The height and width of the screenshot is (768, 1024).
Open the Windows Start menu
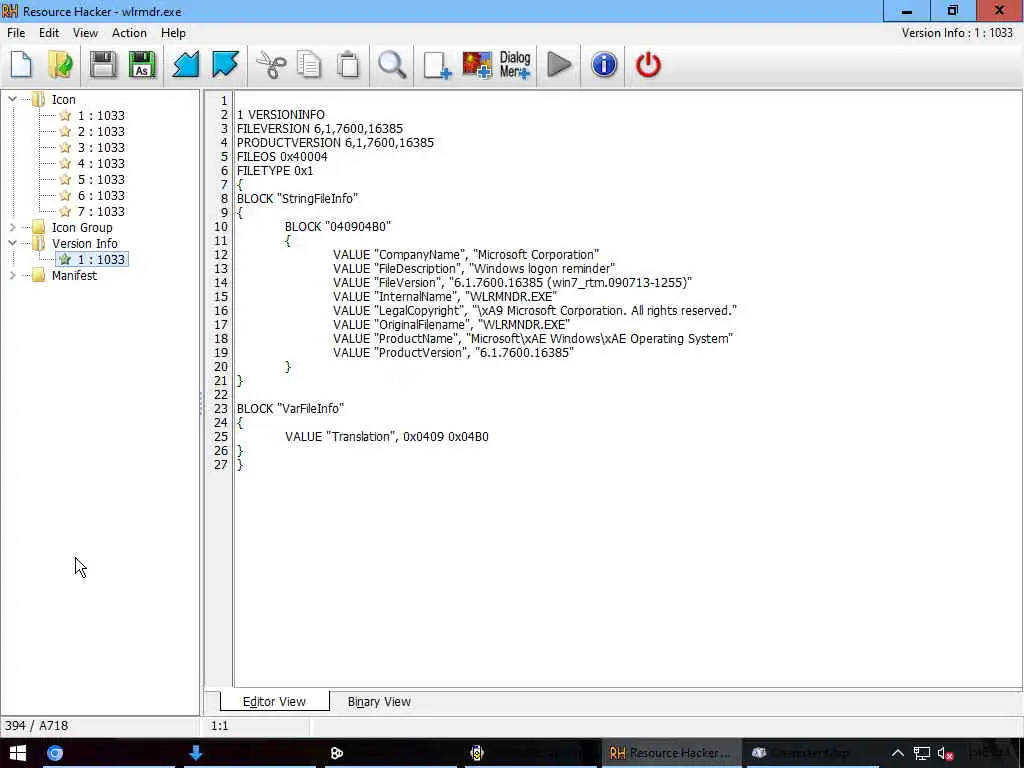coord(18,753)
